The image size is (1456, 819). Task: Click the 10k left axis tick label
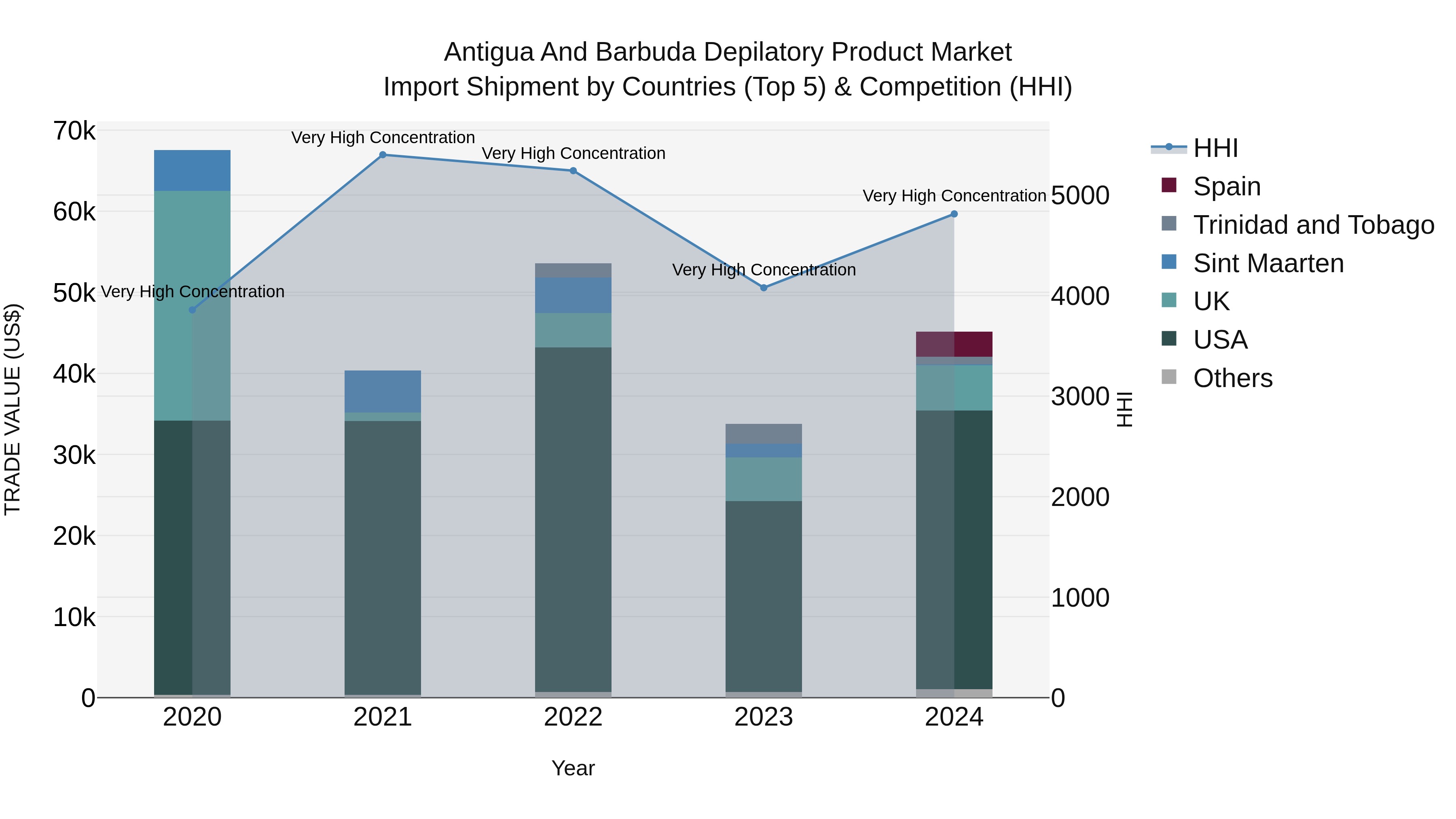pyautogui.click(x=74, y=617)
